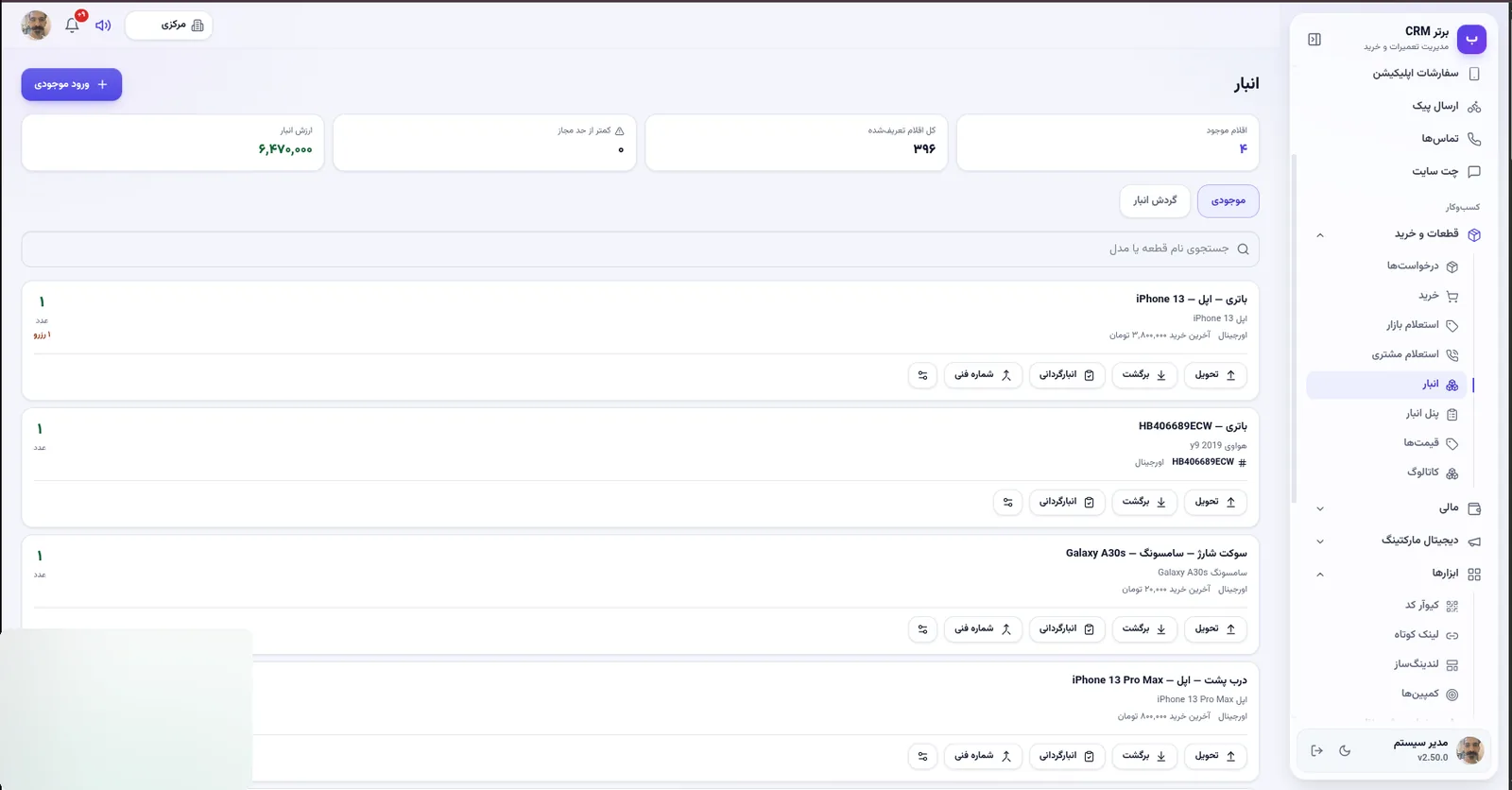
Task: Focus the جستجوی نام قطعه search field
Action: pyautogui.click(x=640, y=249)
